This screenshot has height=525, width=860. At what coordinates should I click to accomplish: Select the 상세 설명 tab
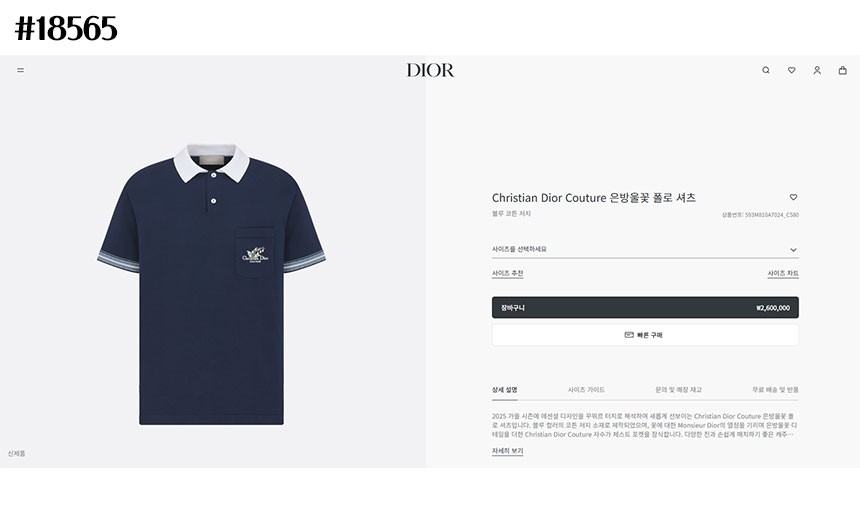point(504,390)
